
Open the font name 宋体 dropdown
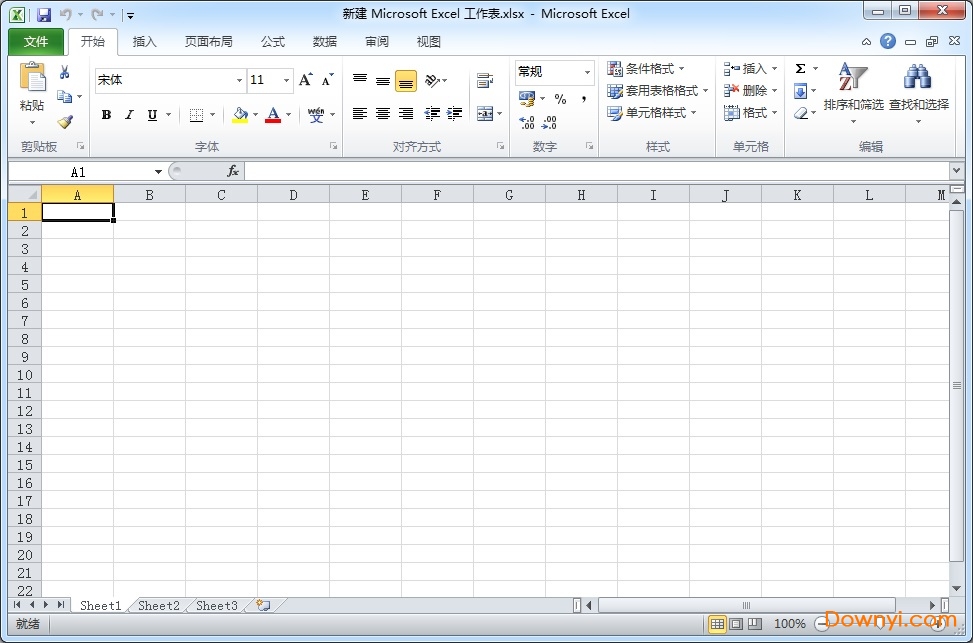pyautogui.click(x=238, y=80)
